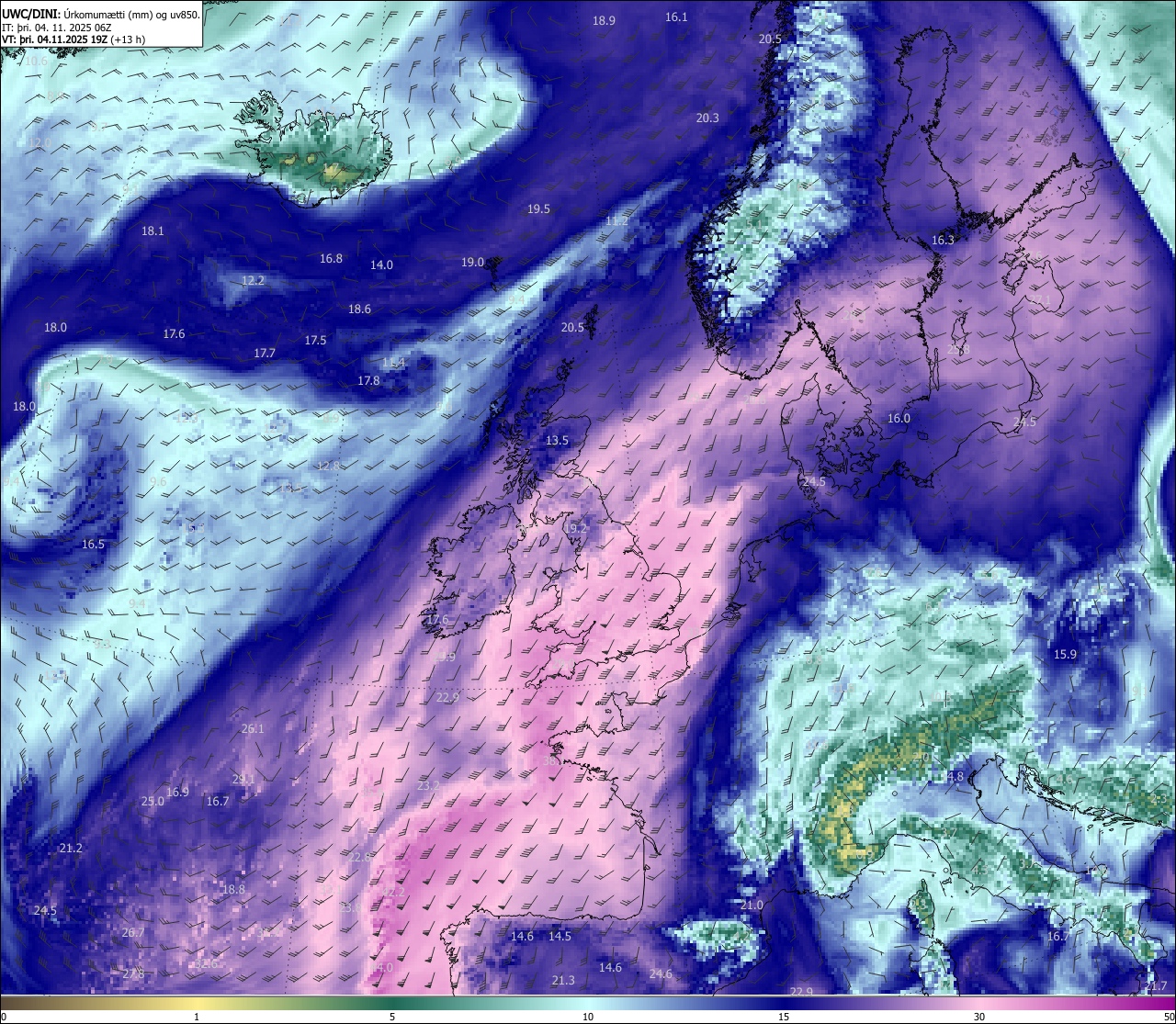
Task: Click the VT valid time 19Z line
Action: click(x=73, y=39)
